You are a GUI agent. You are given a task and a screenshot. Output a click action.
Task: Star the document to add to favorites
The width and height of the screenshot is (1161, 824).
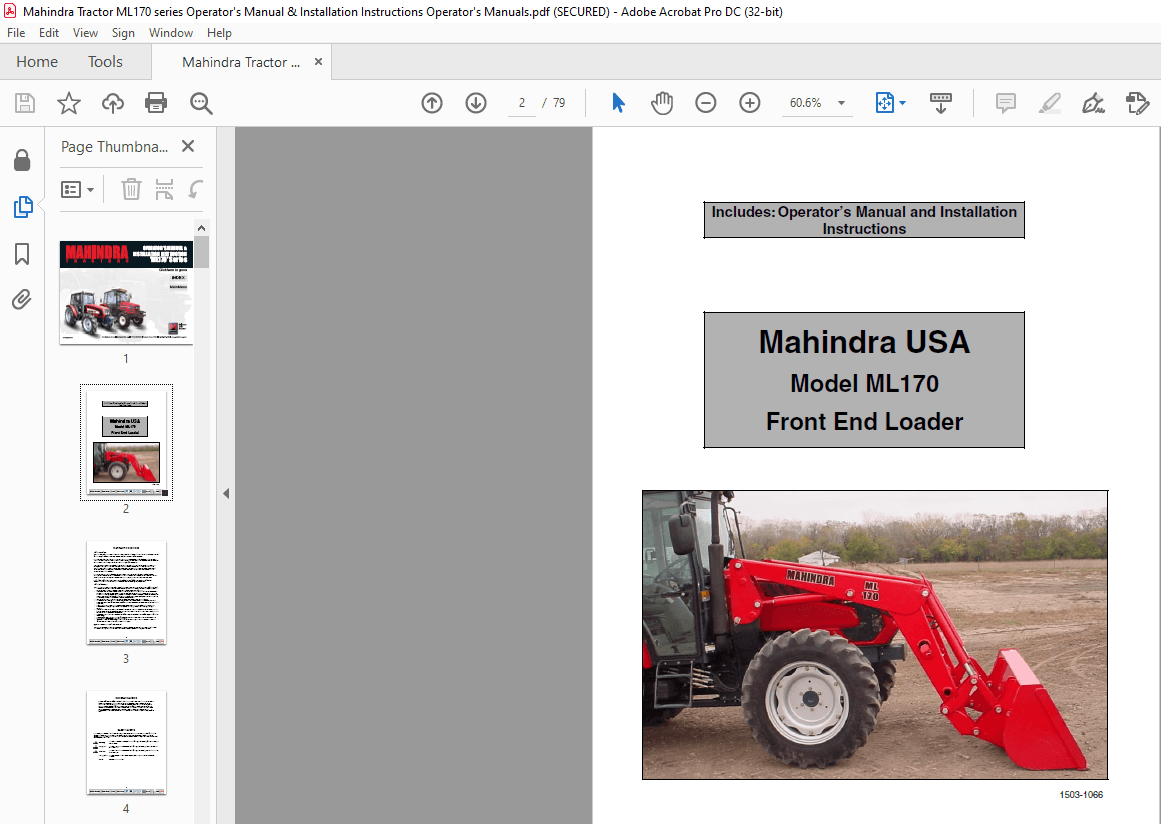click(68, 102)
